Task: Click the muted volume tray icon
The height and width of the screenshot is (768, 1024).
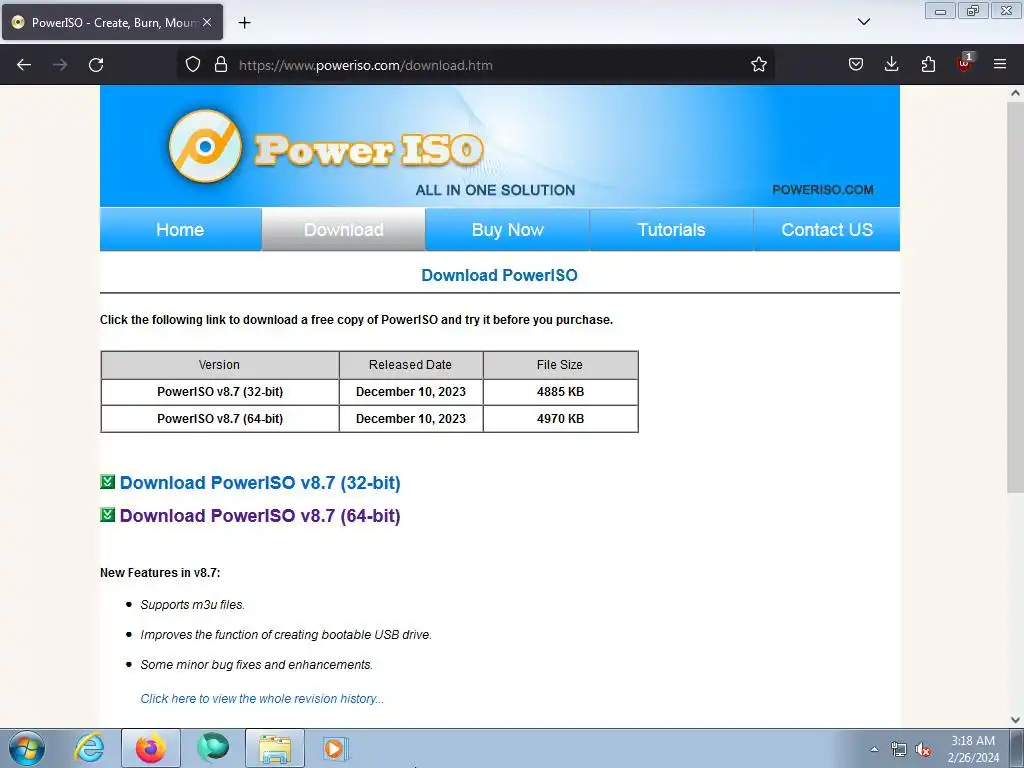Action: tap(923, 749)
